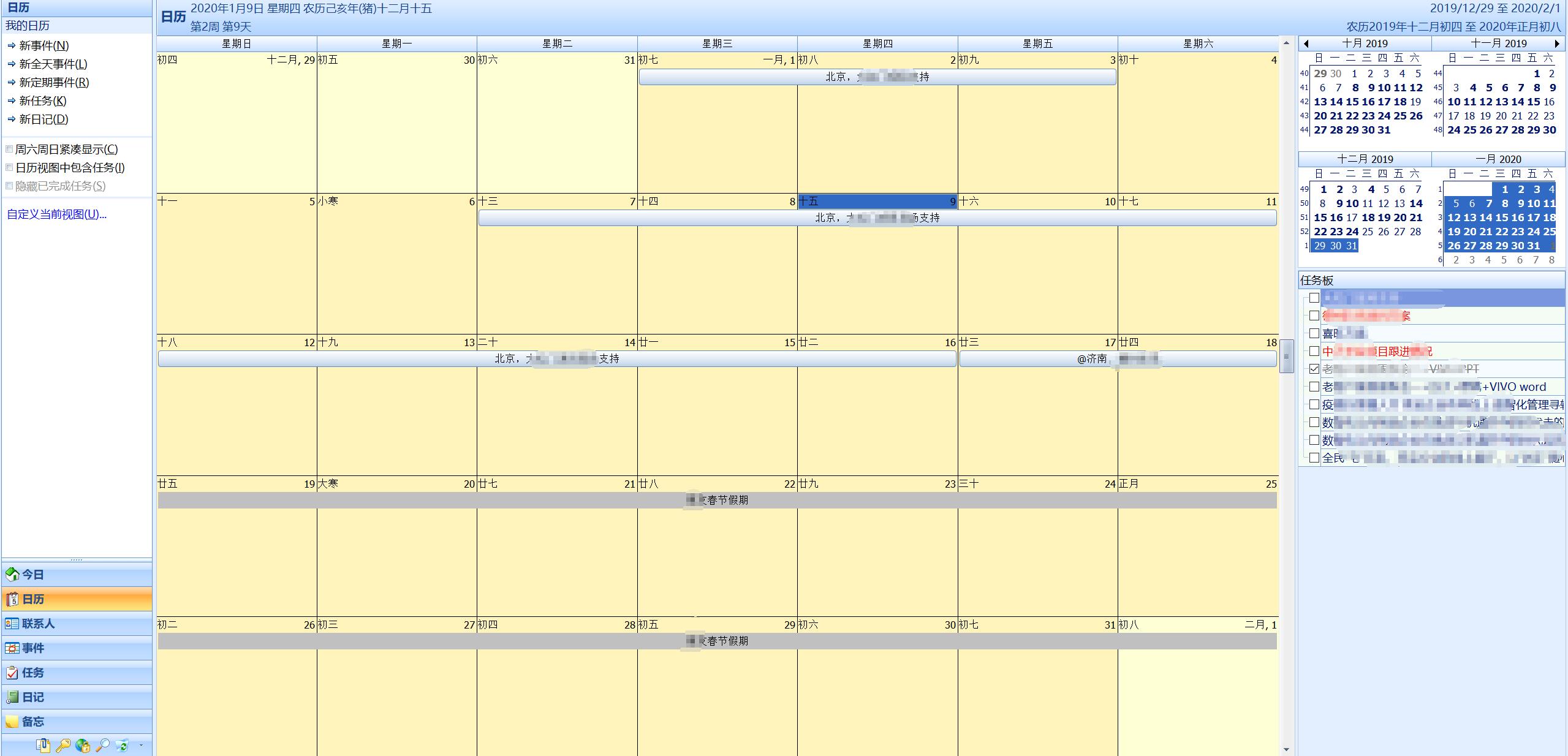Screen dimensions: 1568x756
Task: Uncheck the completed task in 任务板
Action: (x=1314, y=369)
